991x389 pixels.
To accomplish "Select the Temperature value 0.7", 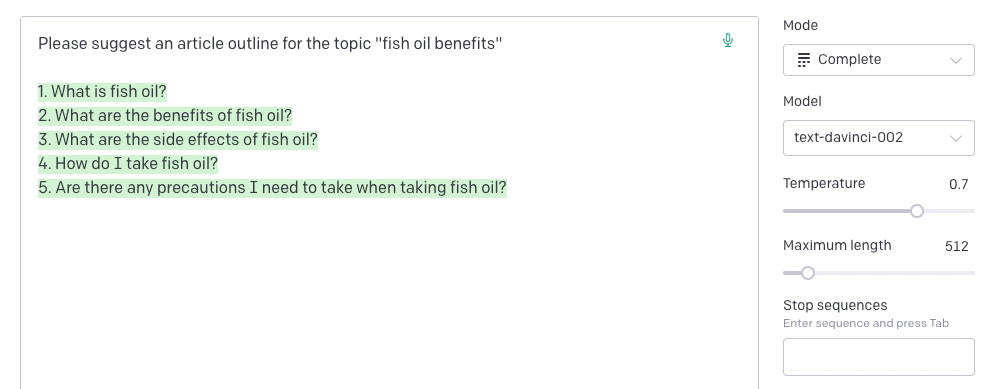I will pos(958,184).
